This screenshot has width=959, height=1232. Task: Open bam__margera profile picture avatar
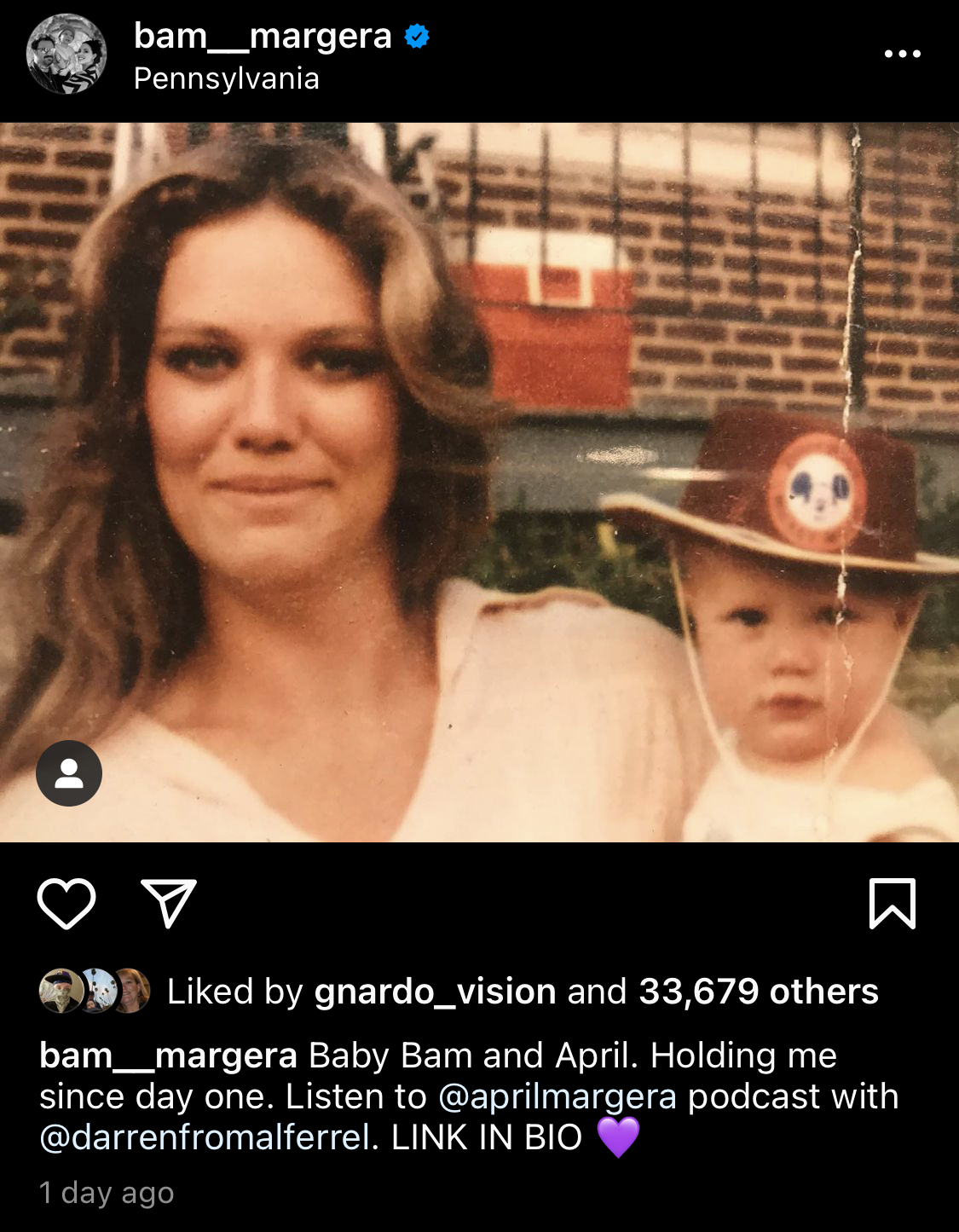coord(66,54)
